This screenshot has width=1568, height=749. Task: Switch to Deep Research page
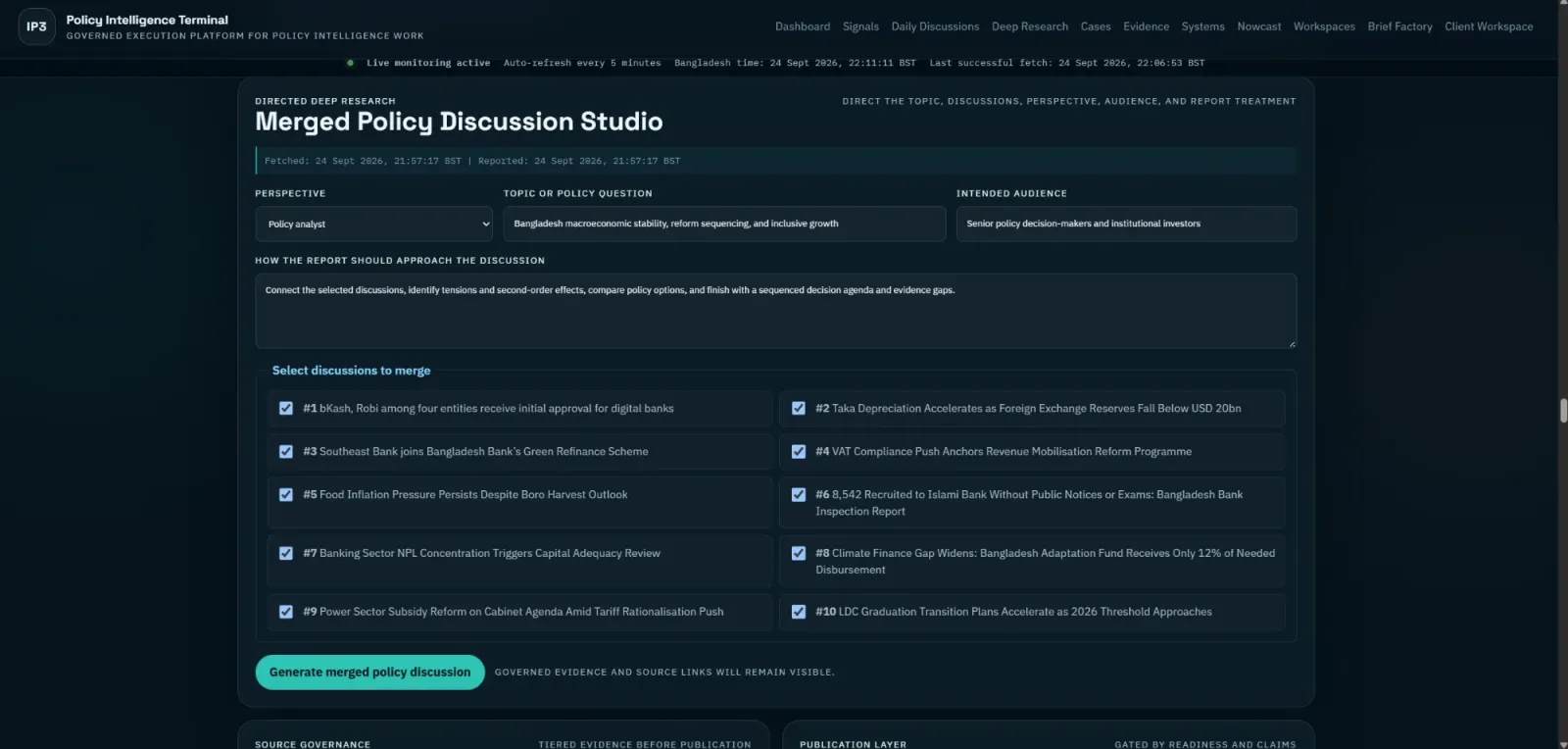coord(1030,26)
